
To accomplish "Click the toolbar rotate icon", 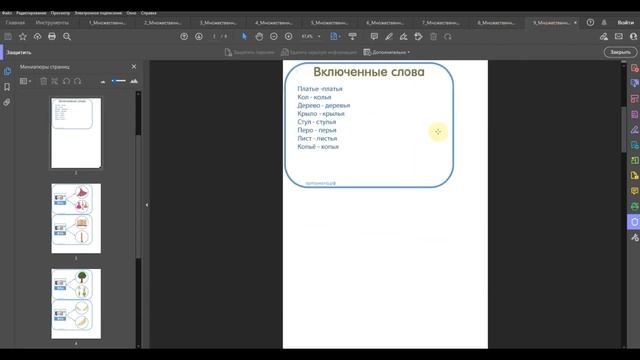I will 448,37.
